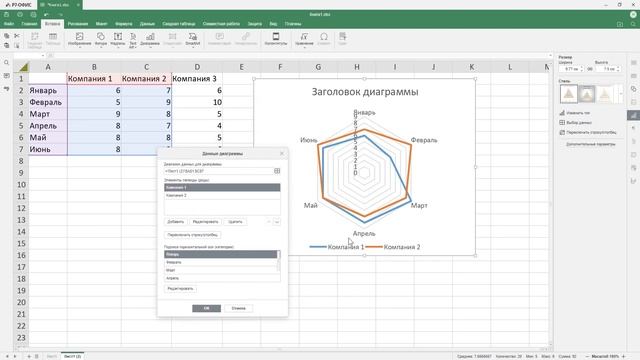
Task: Select the third chart style thumbnail
Action: 604,94
